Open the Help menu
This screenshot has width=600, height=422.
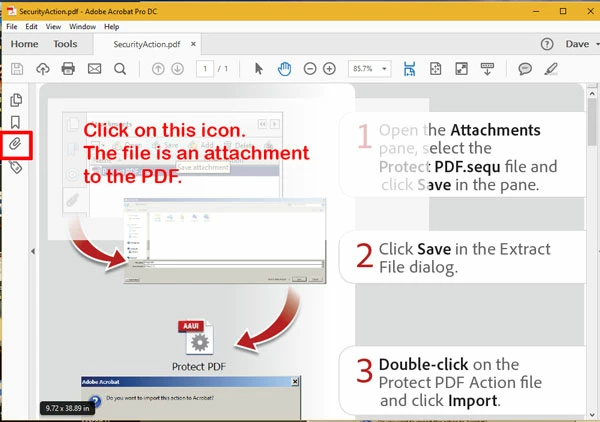pyautogui.click(x=111, y=26)
